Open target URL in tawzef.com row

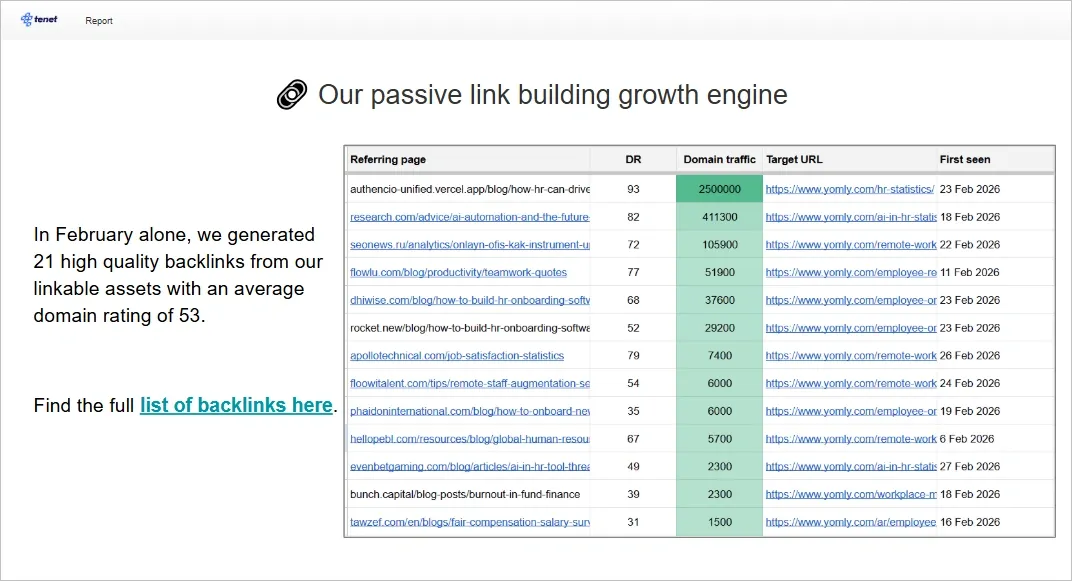click(x=851, y=522)
